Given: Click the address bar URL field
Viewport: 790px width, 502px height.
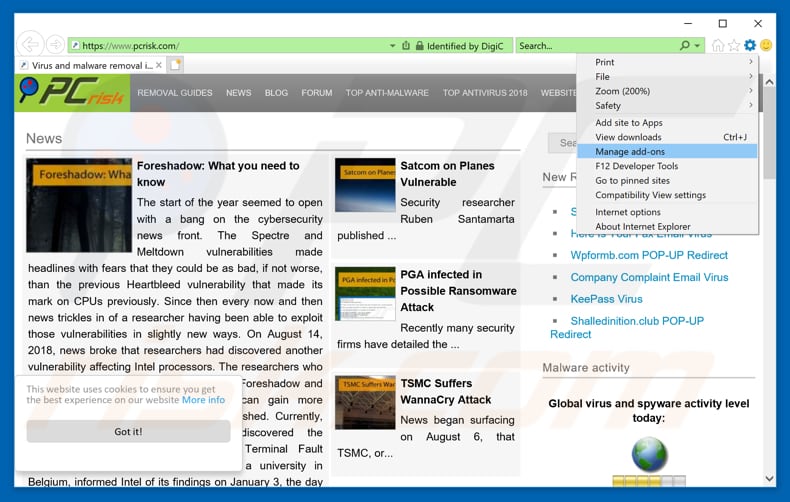Looking at the screenshot, I should [229, 46].
